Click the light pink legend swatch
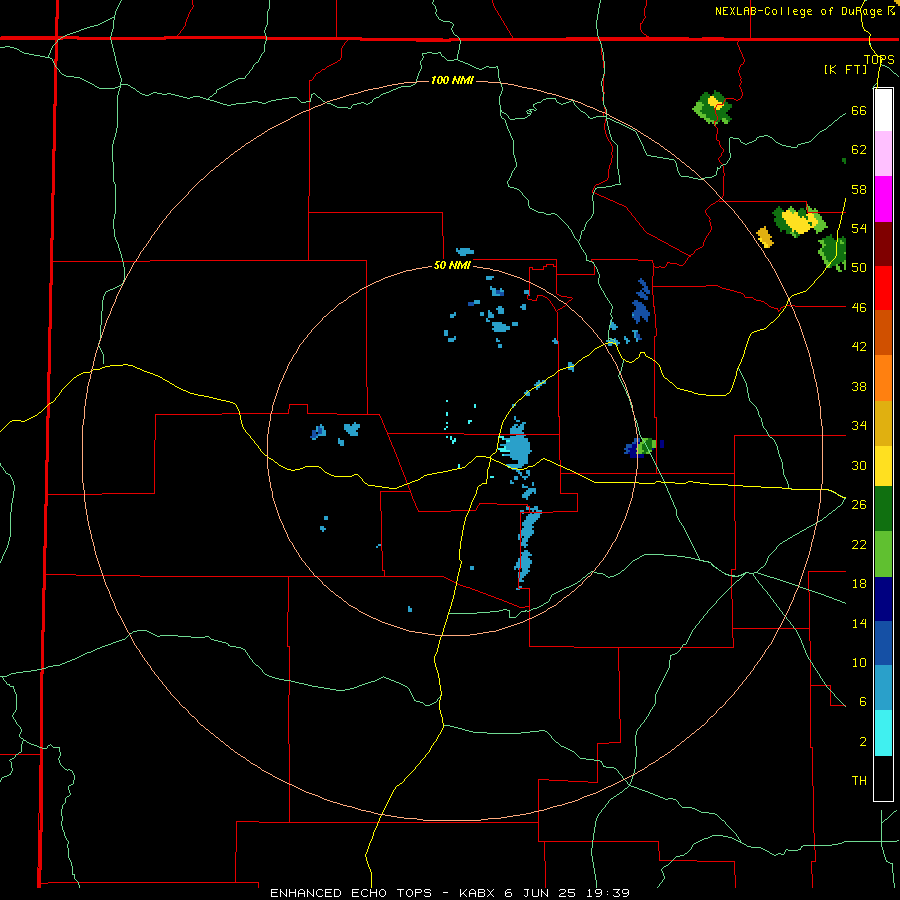 883,154
